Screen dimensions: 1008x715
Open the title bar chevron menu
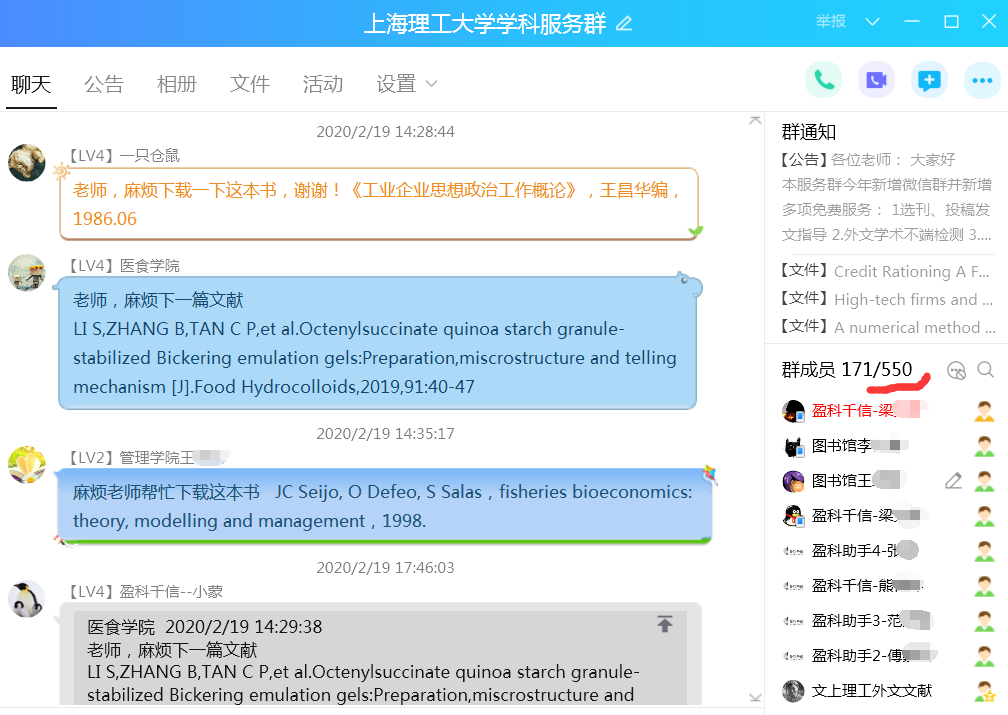tap(872, 22)
